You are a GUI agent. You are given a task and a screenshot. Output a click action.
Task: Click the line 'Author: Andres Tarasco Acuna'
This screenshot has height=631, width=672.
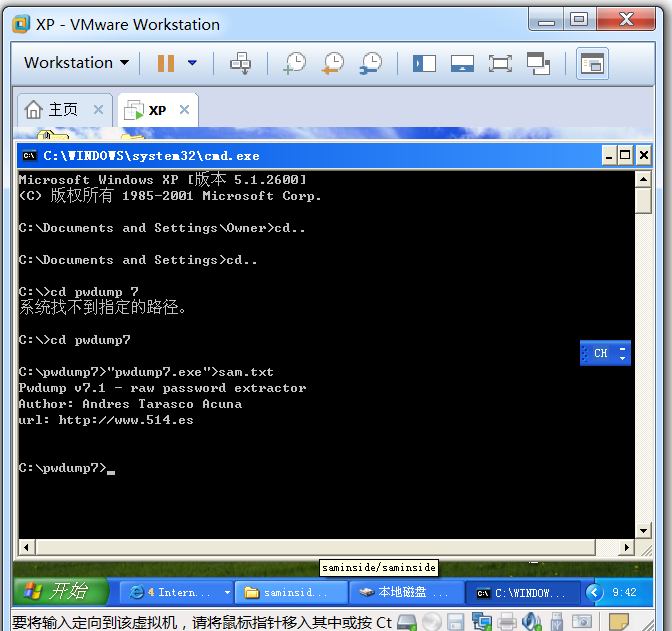pos(130,404)
